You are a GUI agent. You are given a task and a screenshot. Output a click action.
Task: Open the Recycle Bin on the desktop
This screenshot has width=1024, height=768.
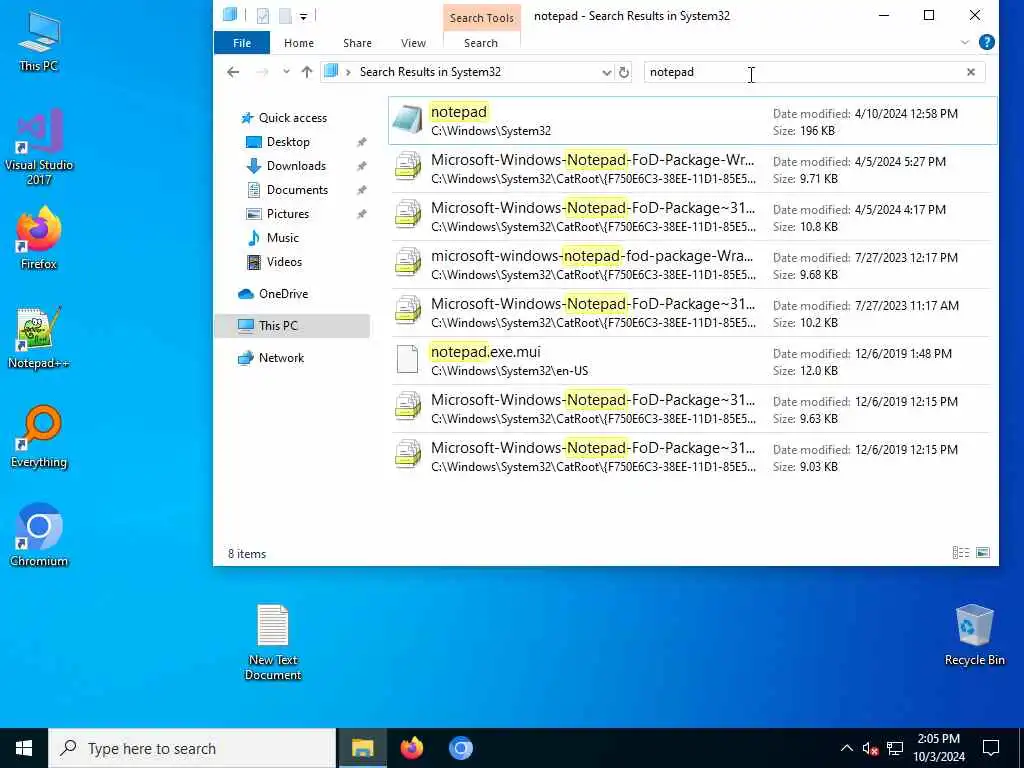[974, 635]
